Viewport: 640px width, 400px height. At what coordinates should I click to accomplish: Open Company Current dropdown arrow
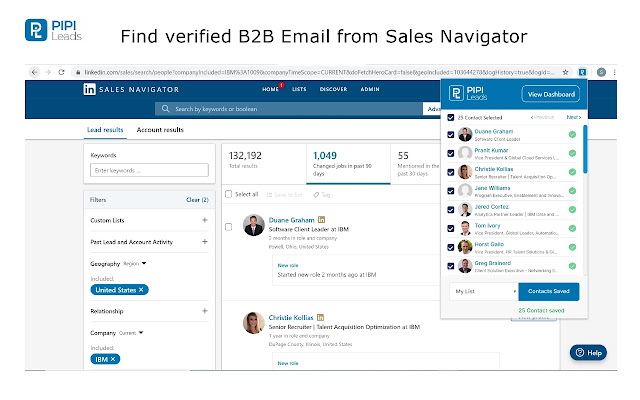click(141, 333)
